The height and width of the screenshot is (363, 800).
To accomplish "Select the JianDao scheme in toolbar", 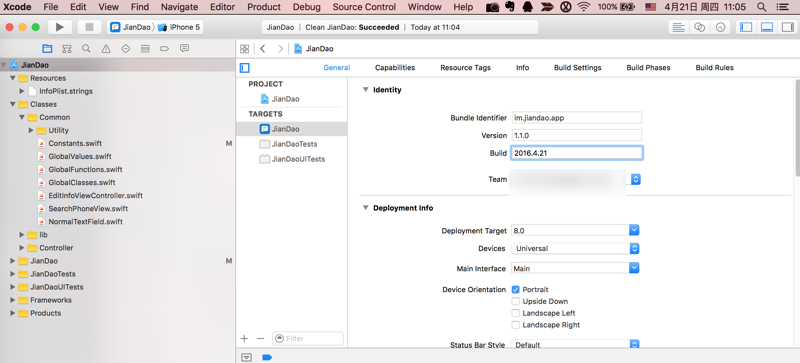I will tap(131, 27).
